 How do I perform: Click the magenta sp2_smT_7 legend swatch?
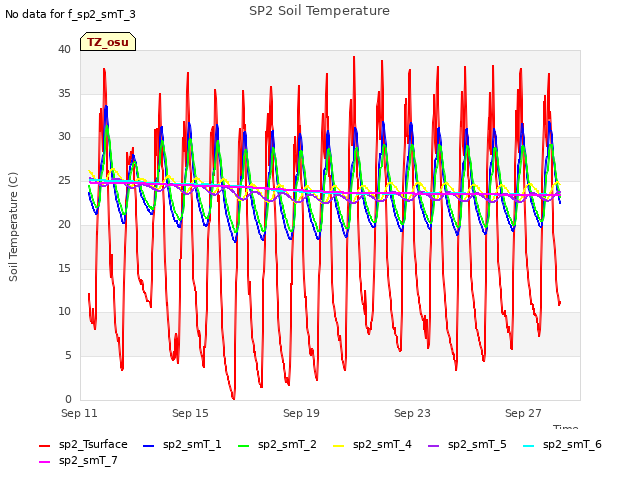pyautogui.click(x=44, y=462)
